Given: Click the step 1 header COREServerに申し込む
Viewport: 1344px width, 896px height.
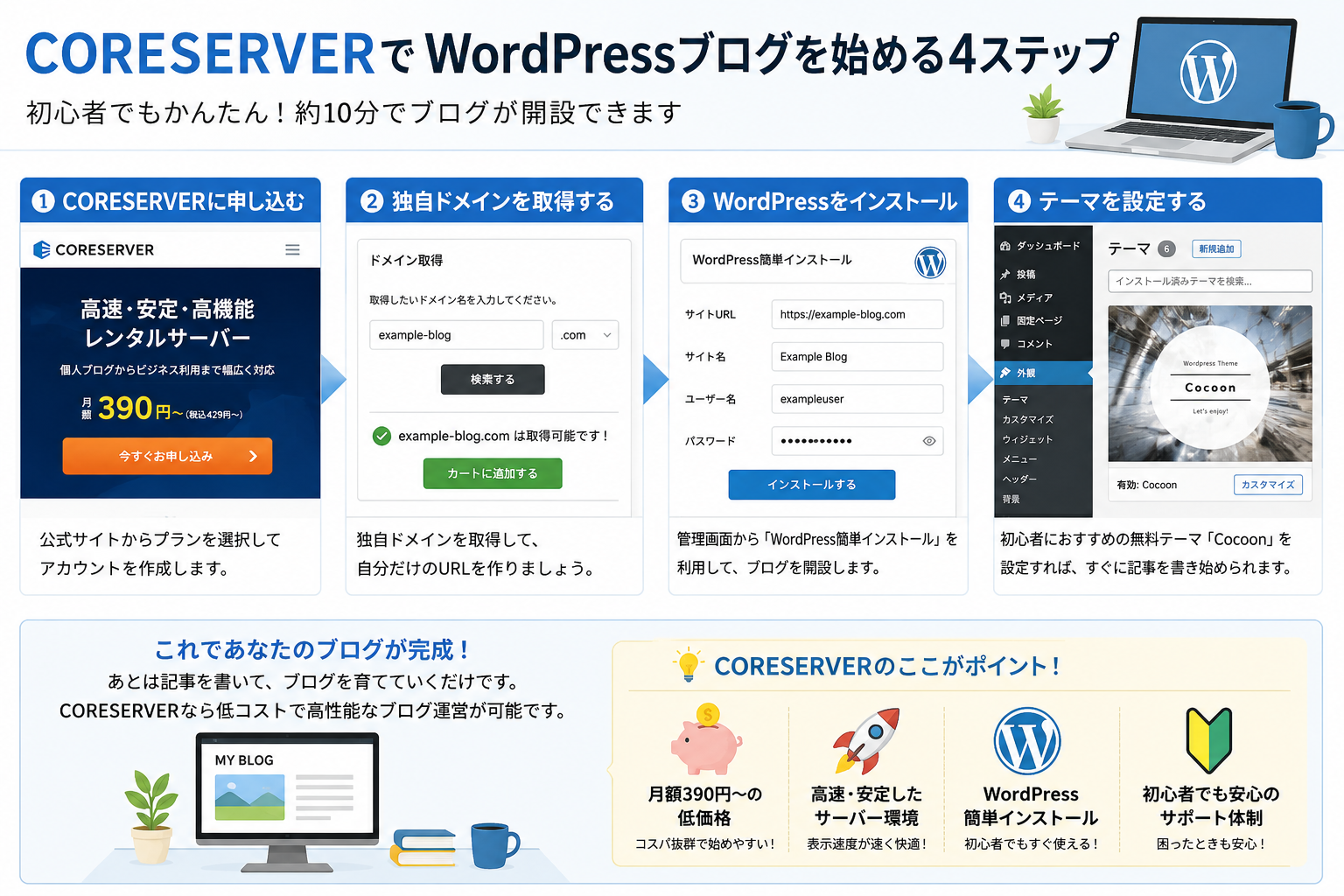Looking at the screenshot, I should point(171,200).
